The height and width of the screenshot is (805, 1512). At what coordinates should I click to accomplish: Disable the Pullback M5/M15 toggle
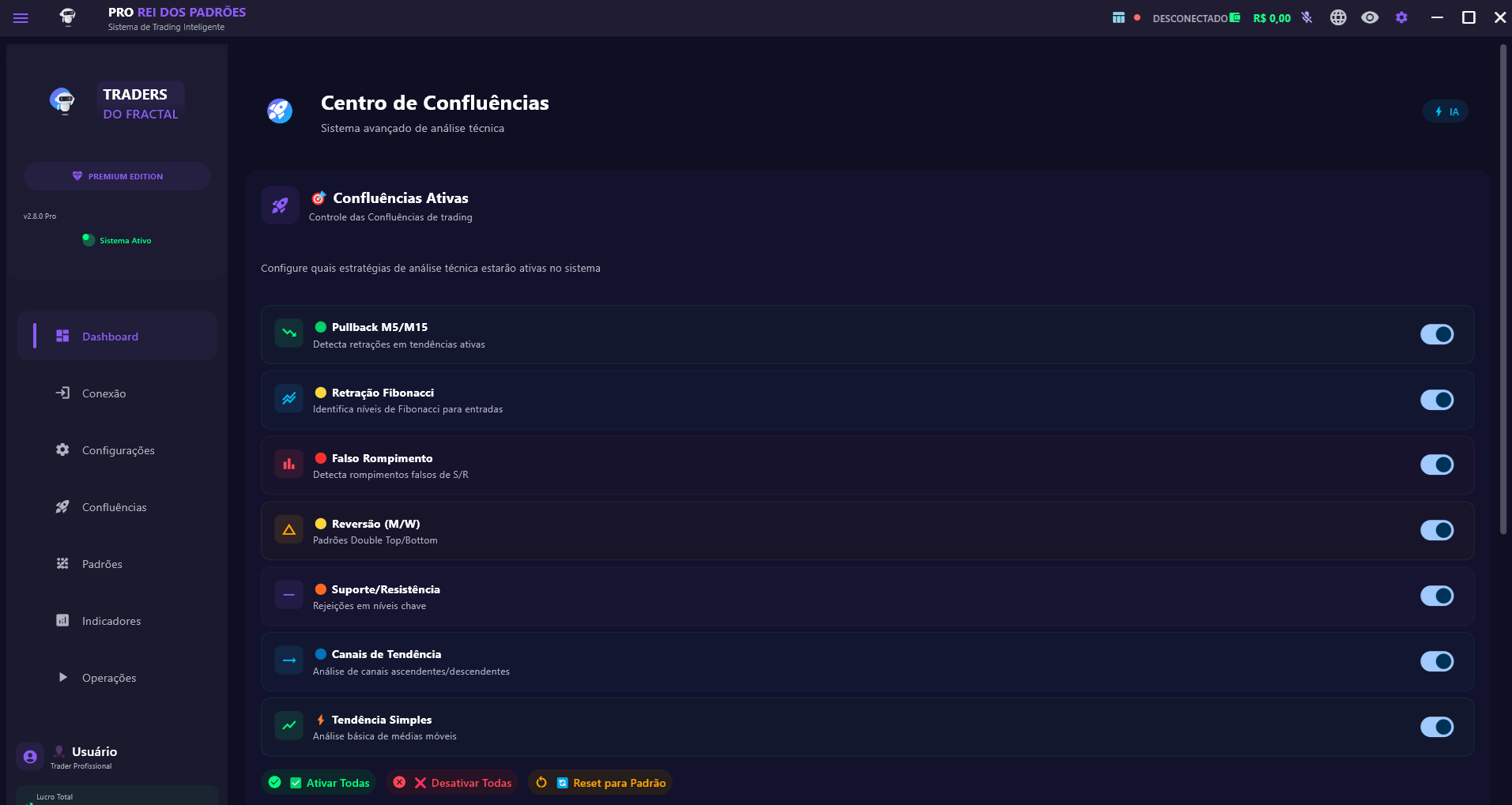1436,334
